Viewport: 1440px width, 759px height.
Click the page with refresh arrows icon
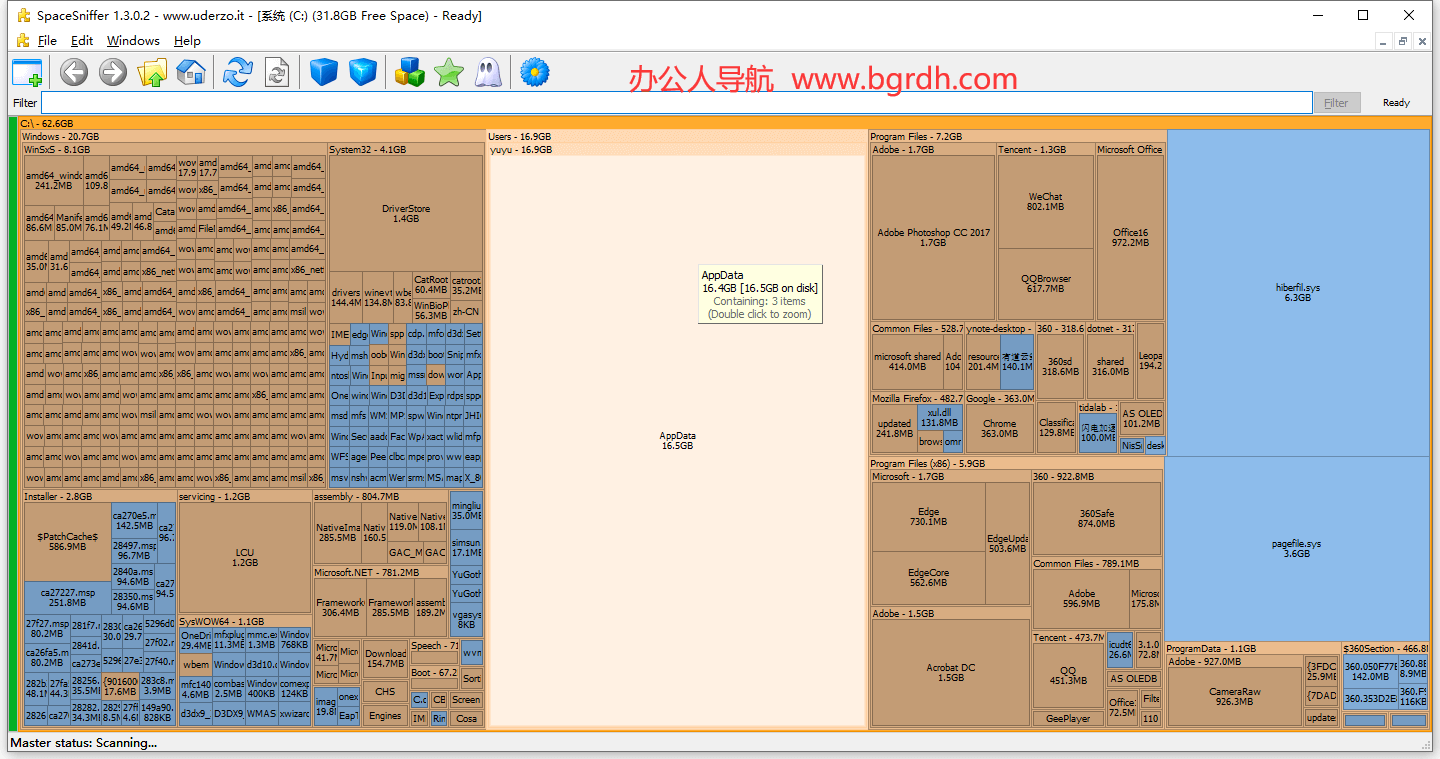pos(277,72)
